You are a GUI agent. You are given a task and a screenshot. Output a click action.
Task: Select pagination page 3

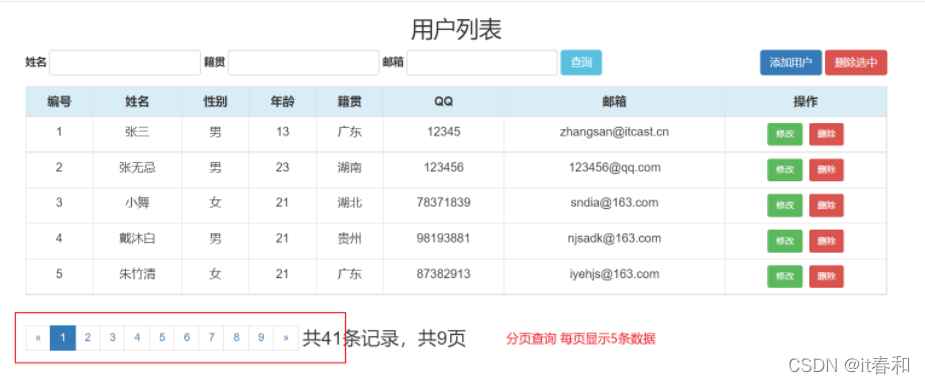113,338
